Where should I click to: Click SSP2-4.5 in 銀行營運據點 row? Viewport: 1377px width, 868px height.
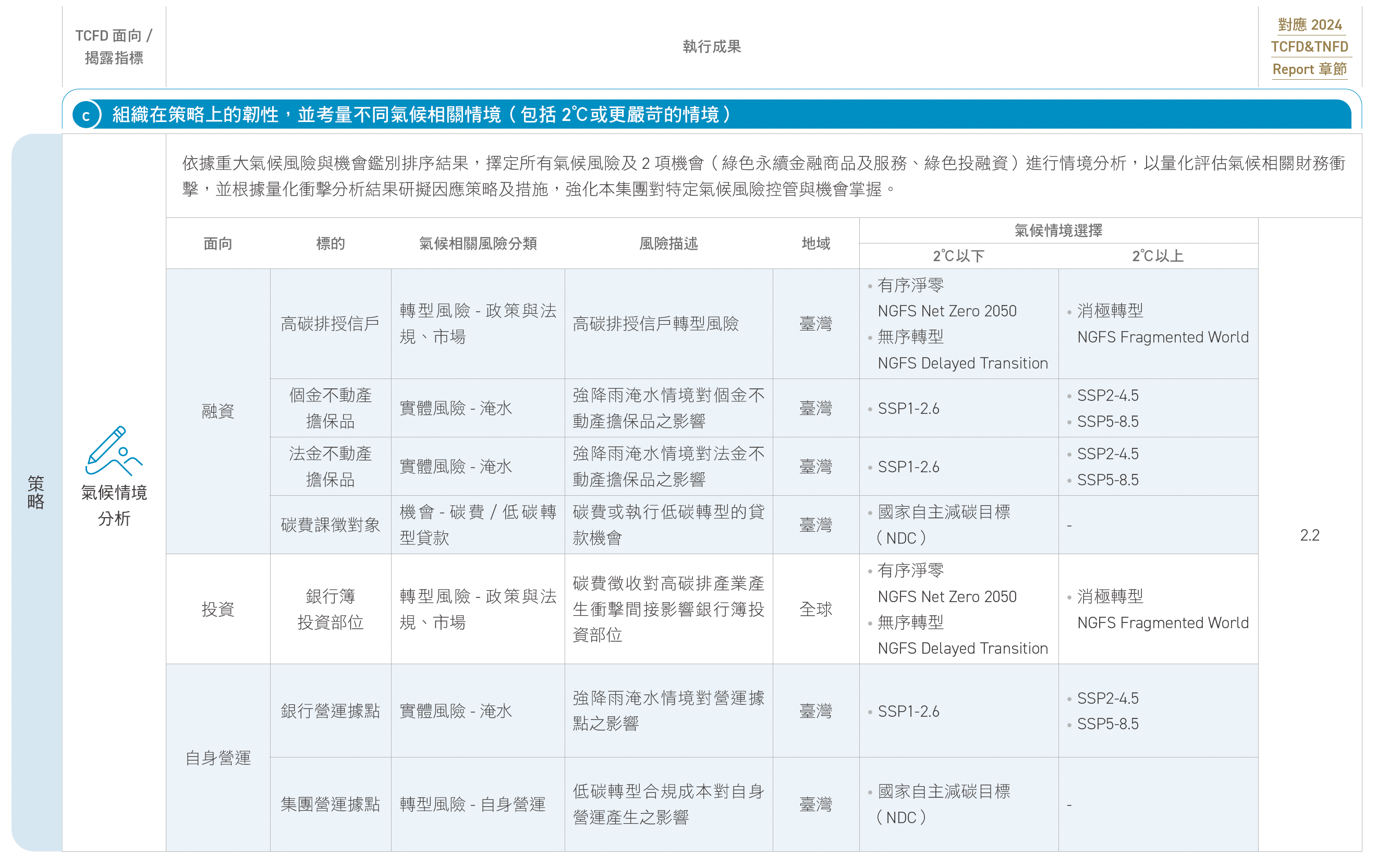click(x=1108, y=698)
